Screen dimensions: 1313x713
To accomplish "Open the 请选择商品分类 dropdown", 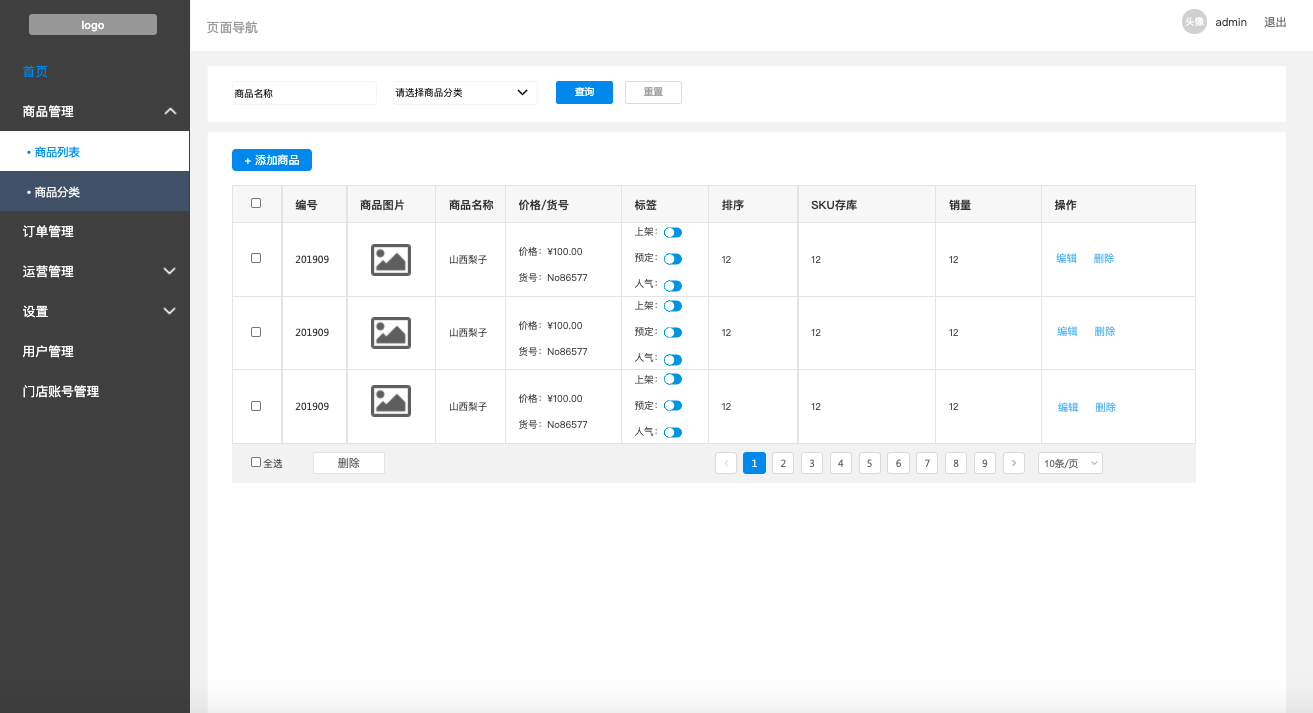I will tap(465, 93).
